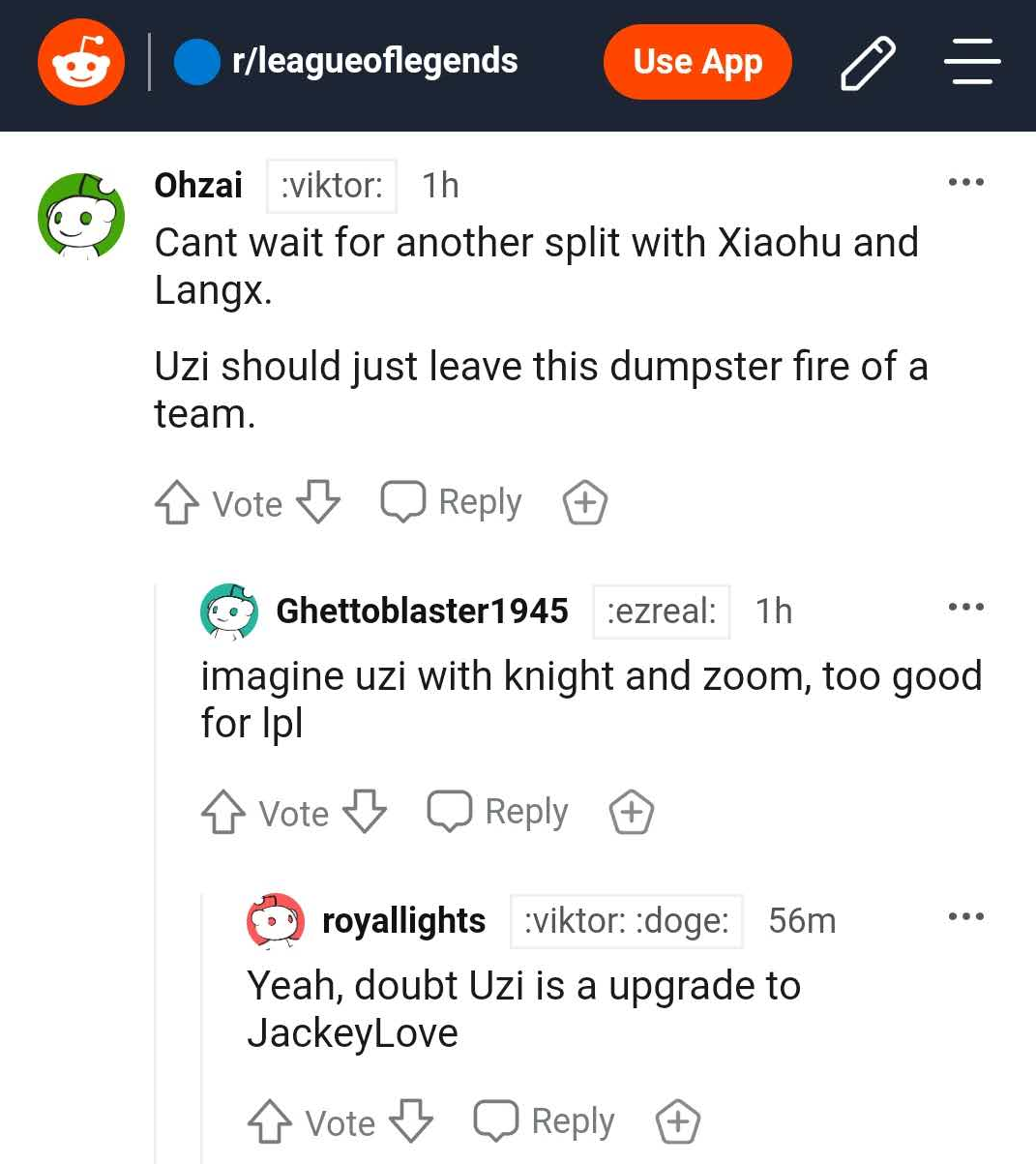
Task: Open more options for royallights' comment
Action: [x=965, y=916]
